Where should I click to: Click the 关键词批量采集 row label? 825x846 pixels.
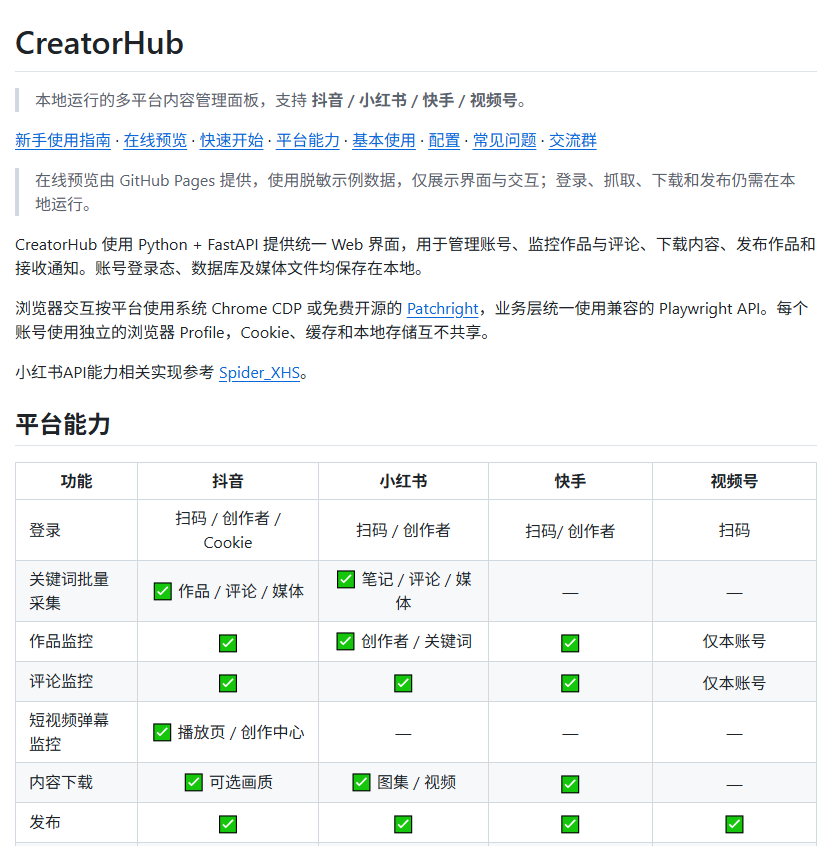69,591
